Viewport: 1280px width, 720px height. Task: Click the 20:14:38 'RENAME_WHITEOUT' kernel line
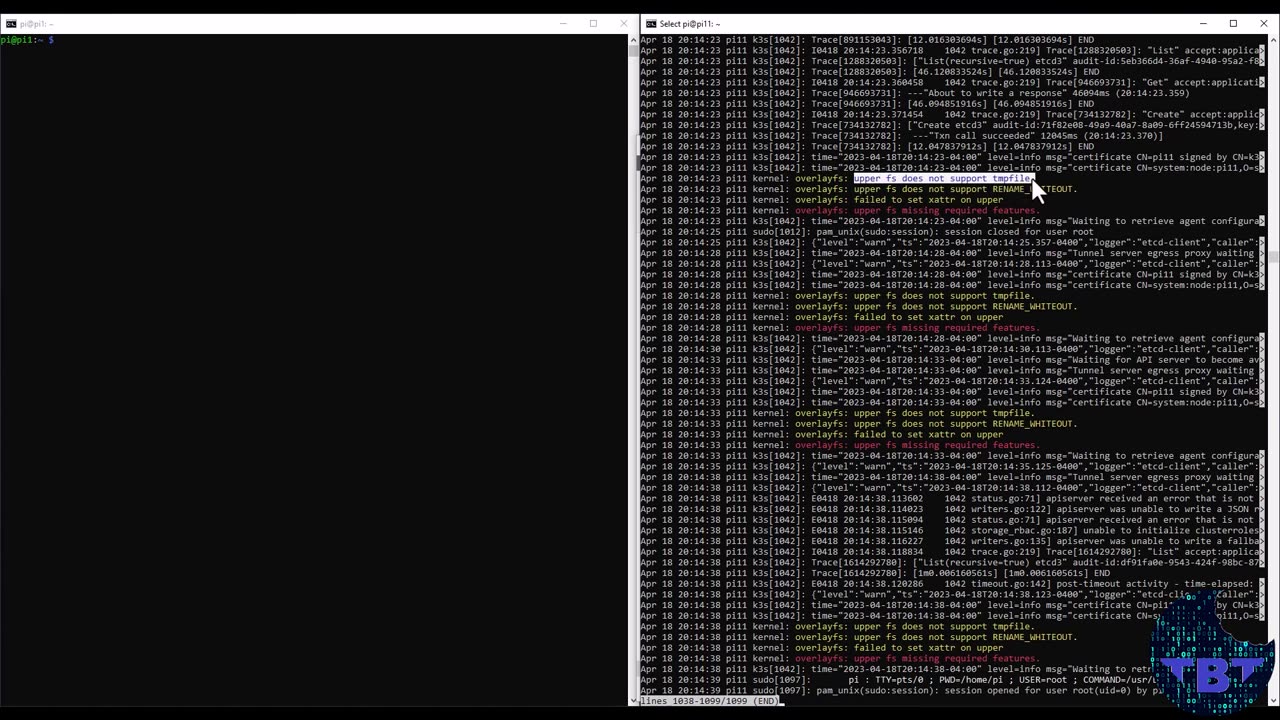(858, 637)
